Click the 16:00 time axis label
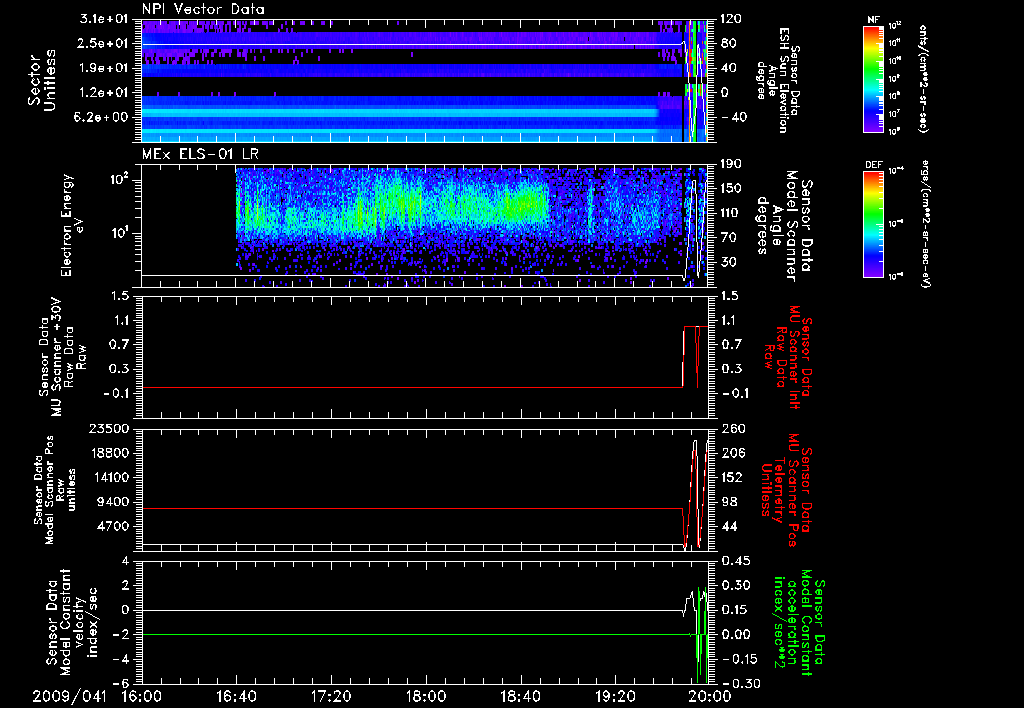Image resolution: width=1024 pixels, height=708 pixels. coord(142,697)
